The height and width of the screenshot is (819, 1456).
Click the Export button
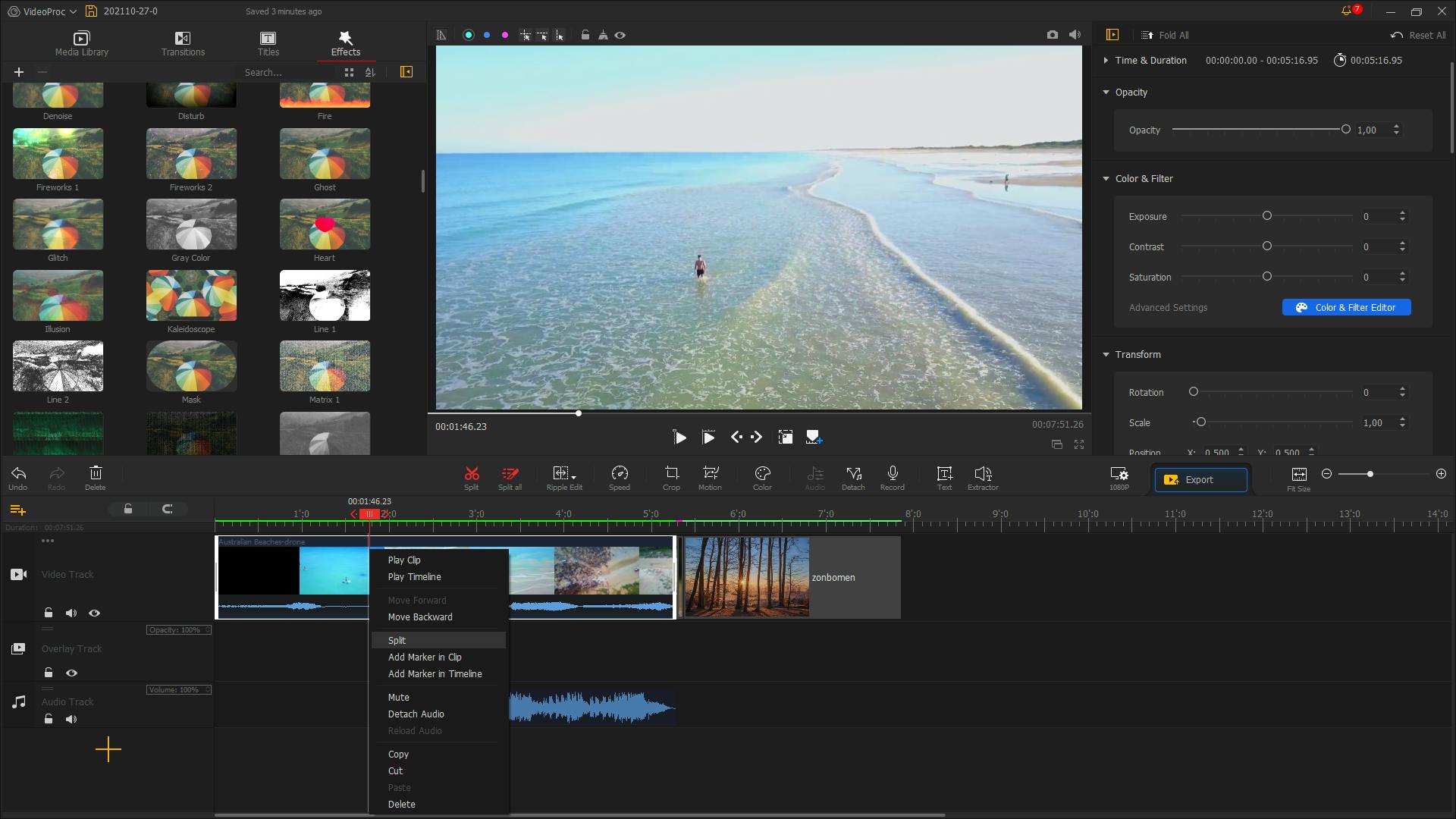(x=1200, y=480)
